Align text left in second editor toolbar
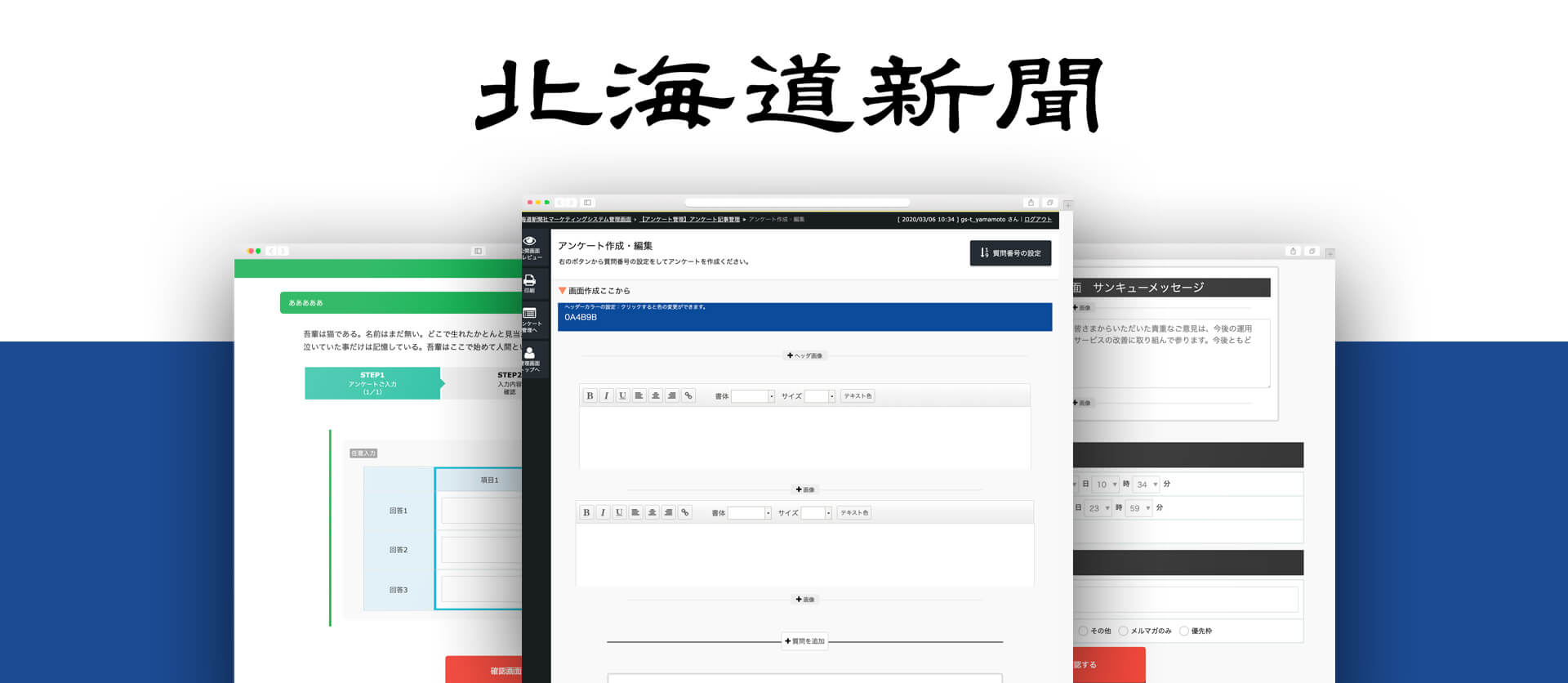The width and height of the screenshot is (1568, 683). (635, 512)
